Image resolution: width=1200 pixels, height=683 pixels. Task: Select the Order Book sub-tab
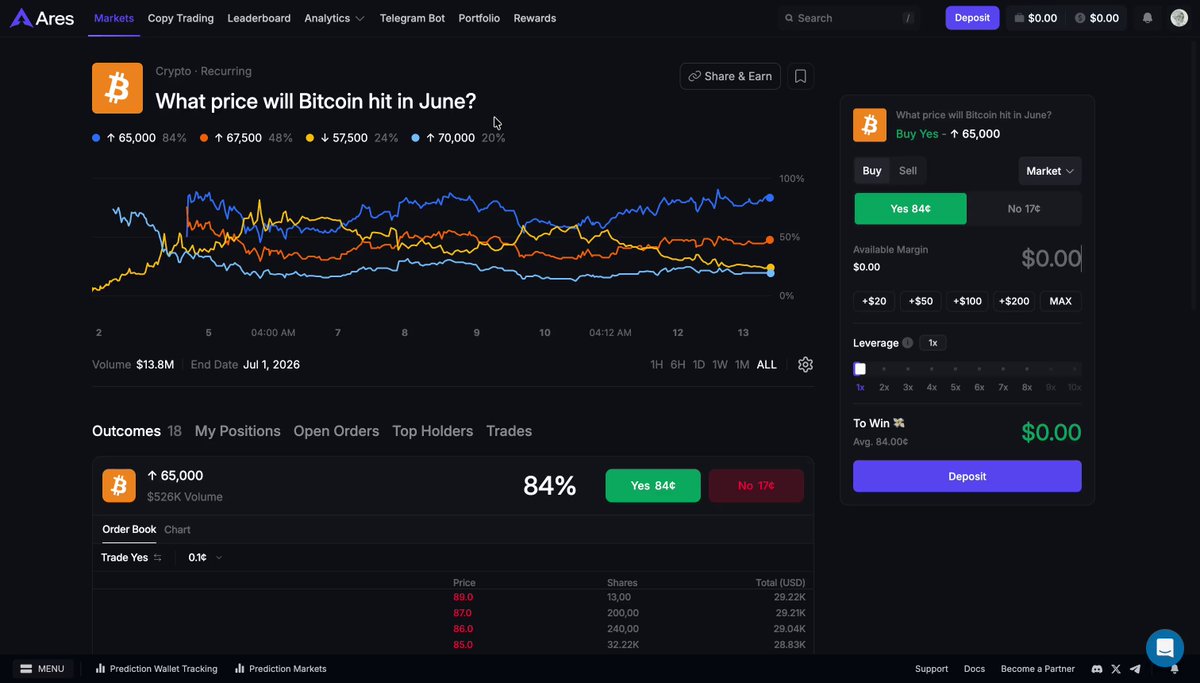[129, 530]
